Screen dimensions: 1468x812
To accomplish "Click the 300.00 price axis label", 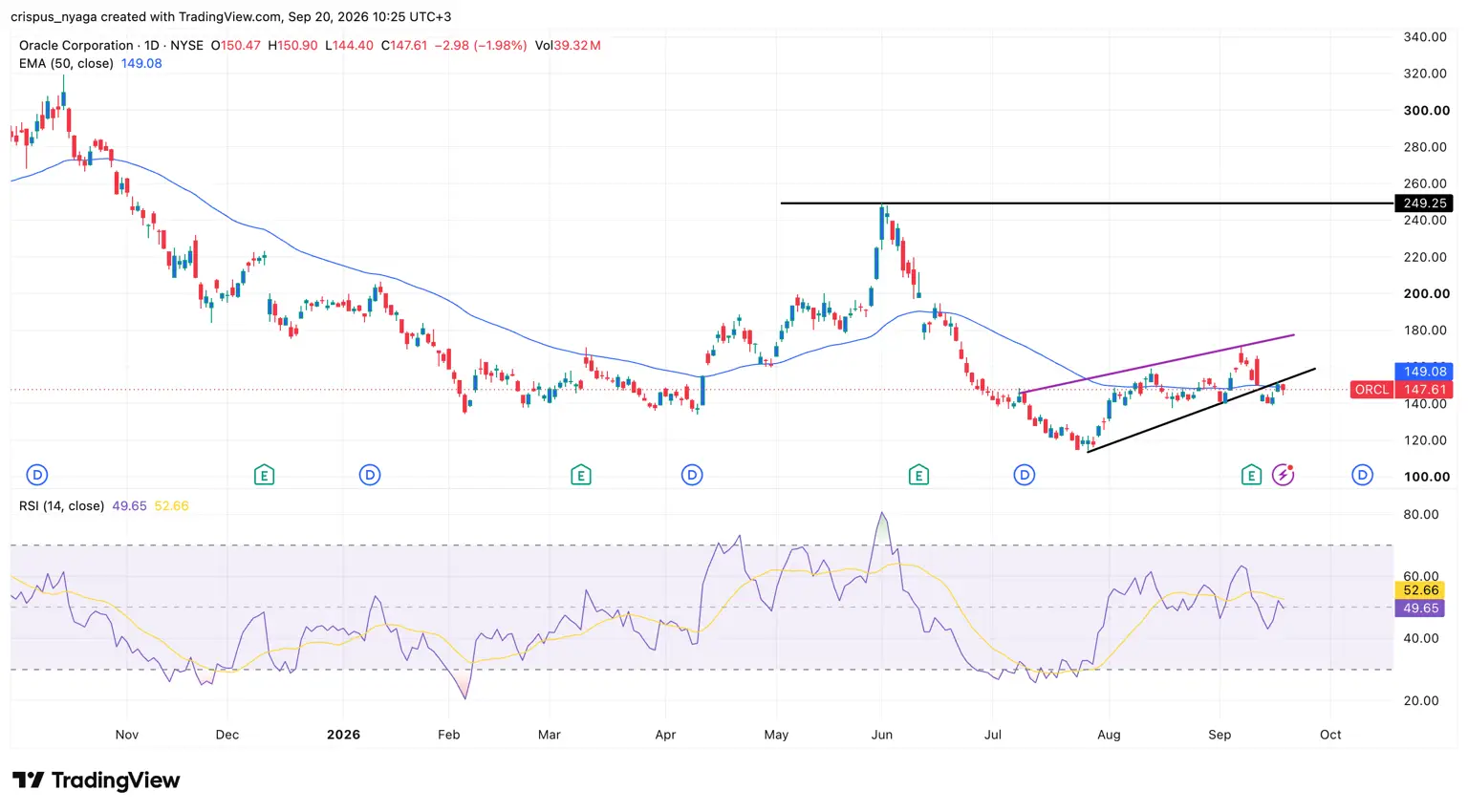I will point(1426,111).
